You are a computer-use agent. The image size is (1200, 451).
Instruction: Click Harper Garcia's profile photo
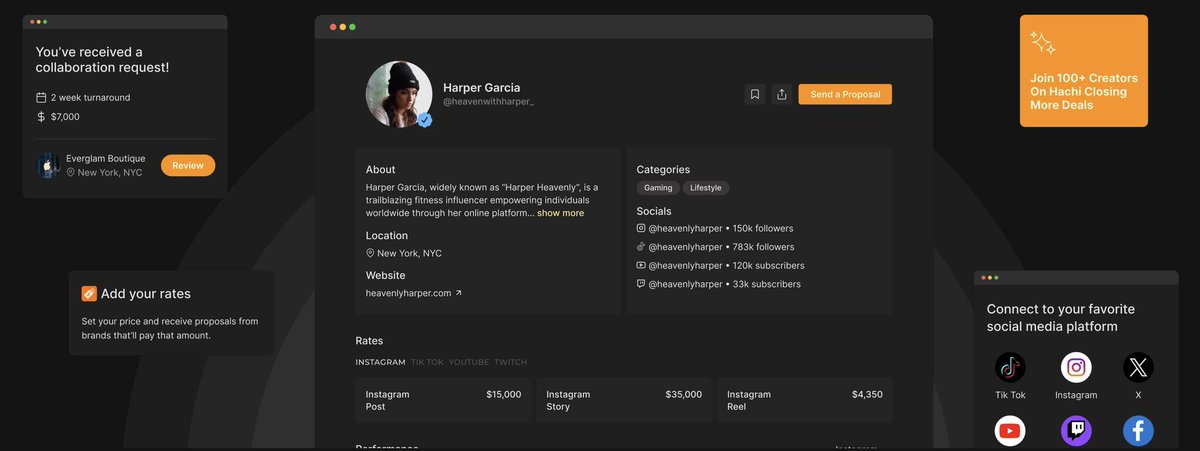point(399,94)
